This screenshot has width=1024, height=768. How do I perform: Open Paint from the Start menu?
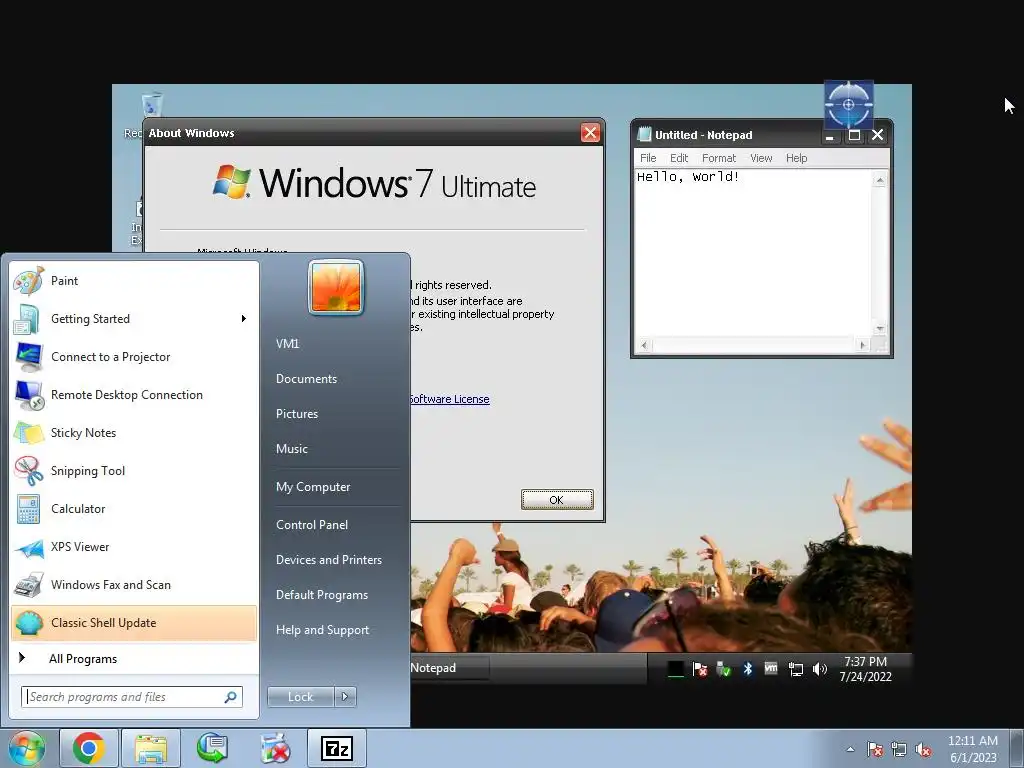(134, 281)
